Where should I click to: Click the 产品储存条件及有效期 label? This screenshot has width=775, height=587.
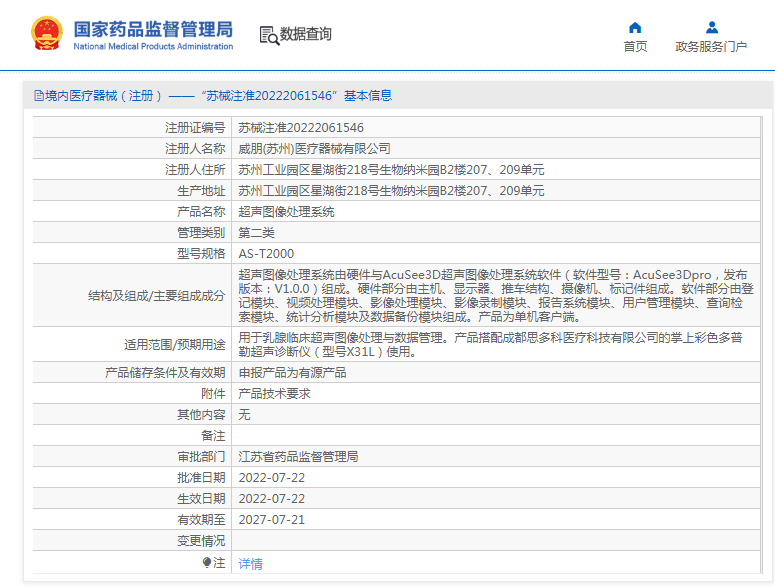coord(165,373)
